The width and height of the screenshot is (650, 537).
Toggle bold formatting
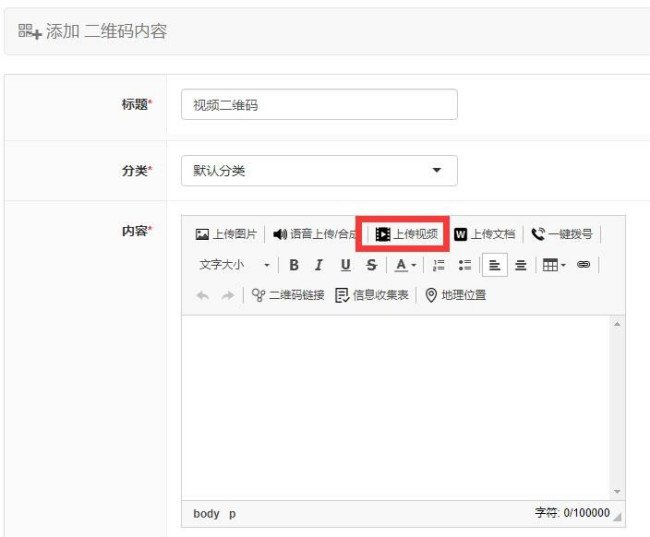(x=294, y=265)
